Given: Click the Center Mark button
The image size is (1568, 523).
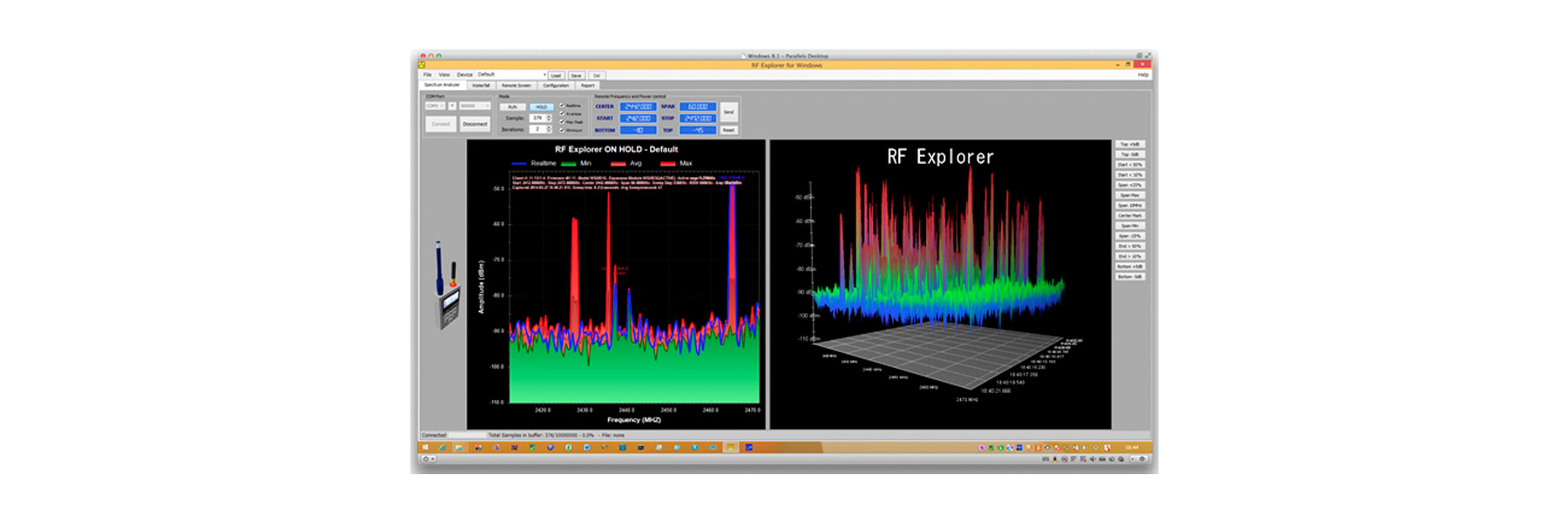Looking at the screenshot, I should tap(1130, 215).
